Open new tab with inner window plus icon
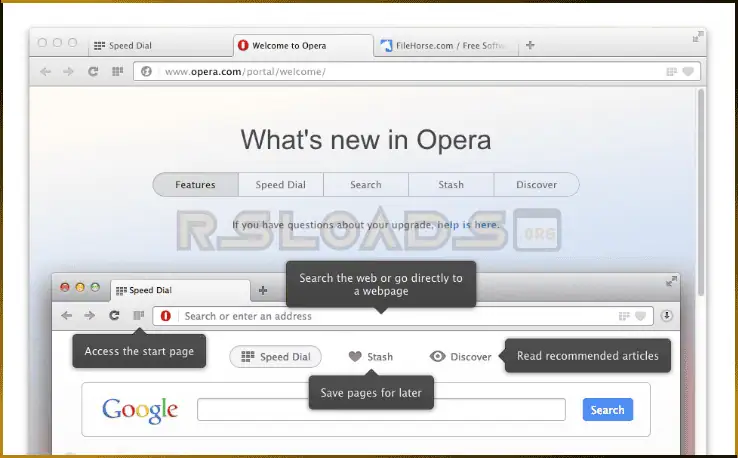The height and width of the screenshot is (458, 738). coord(263,290)
